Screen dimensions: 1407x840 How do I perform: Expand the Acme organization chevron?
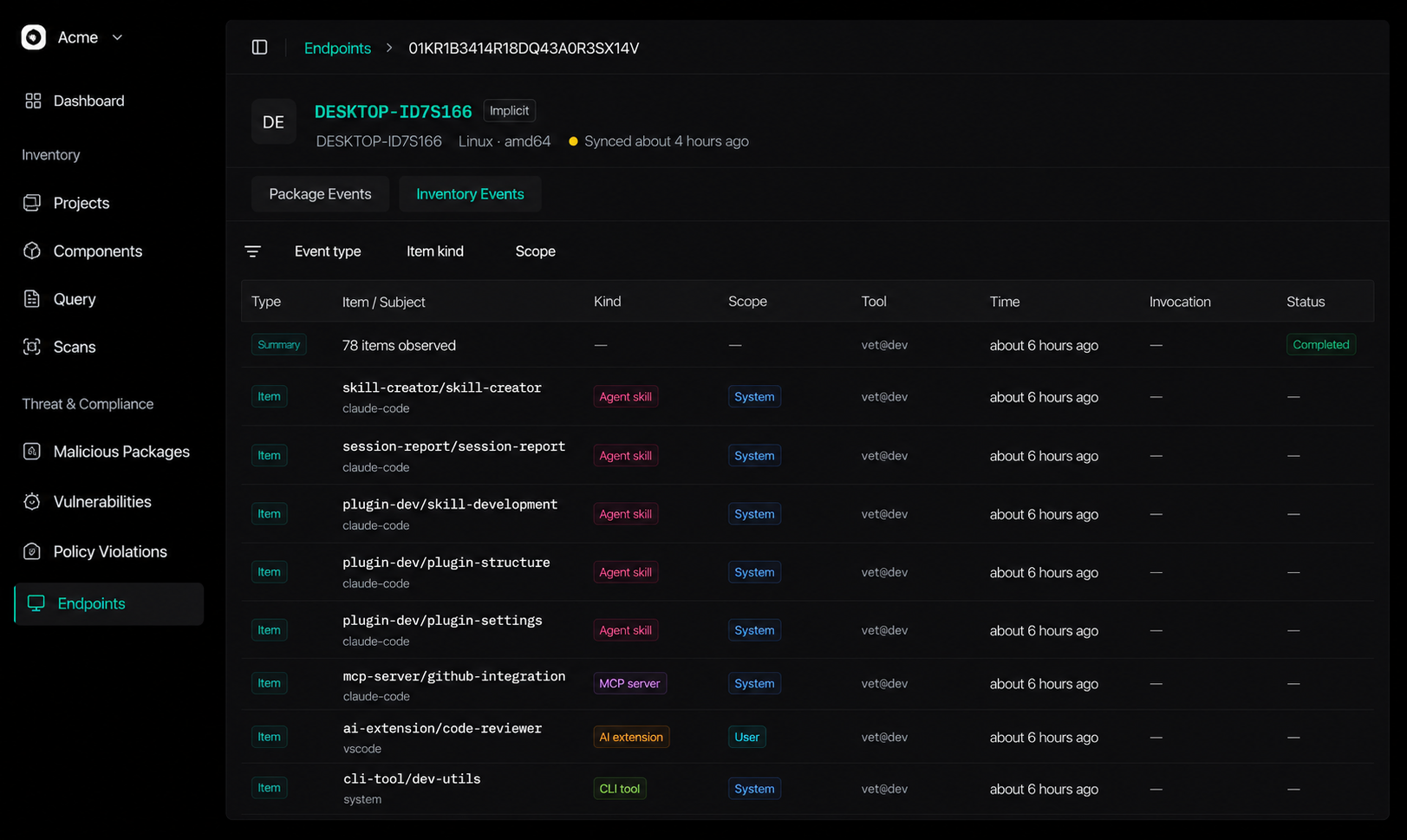pyautogui.click(x=117, y=37)
